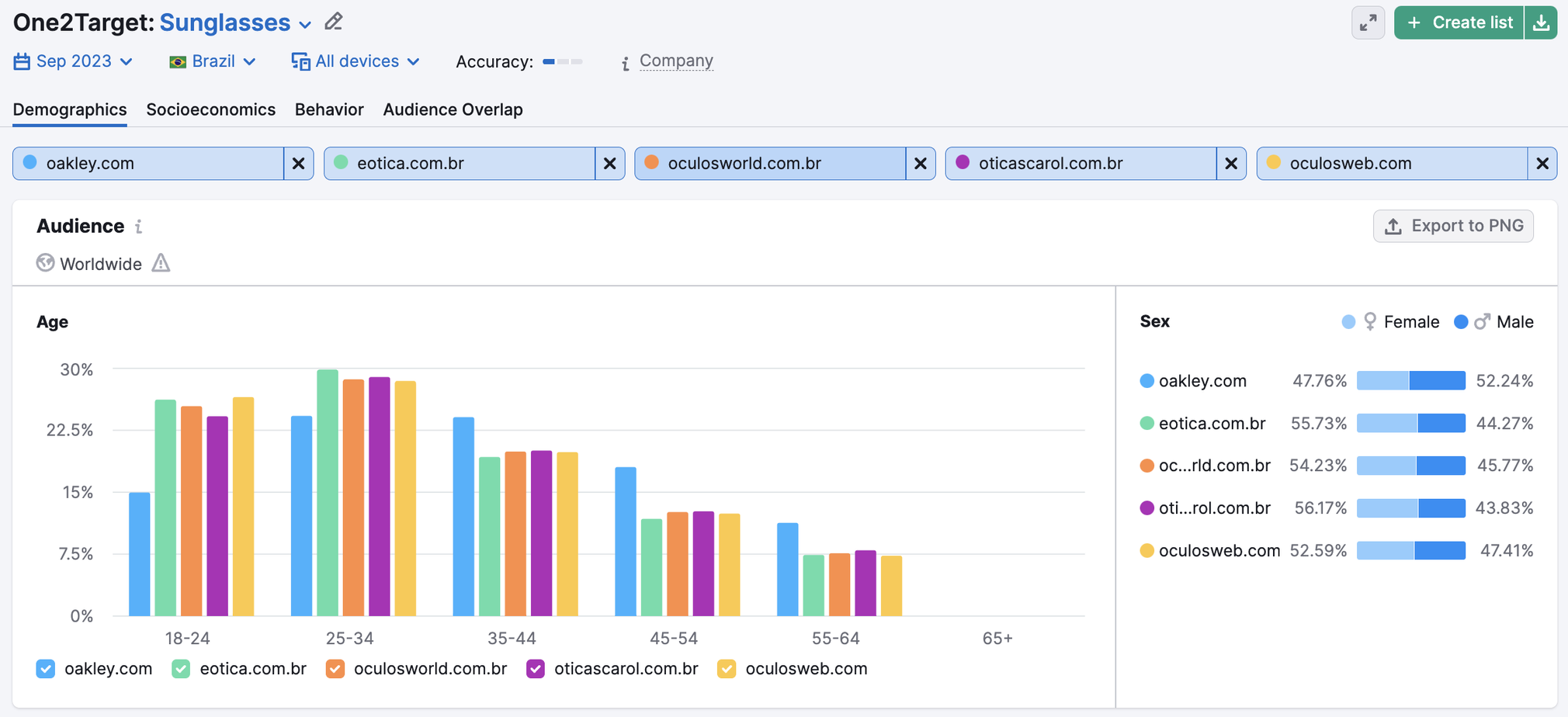
Task: Uncheck oticascarol.com.br in the Age chart legend
Action: (536, 669)
